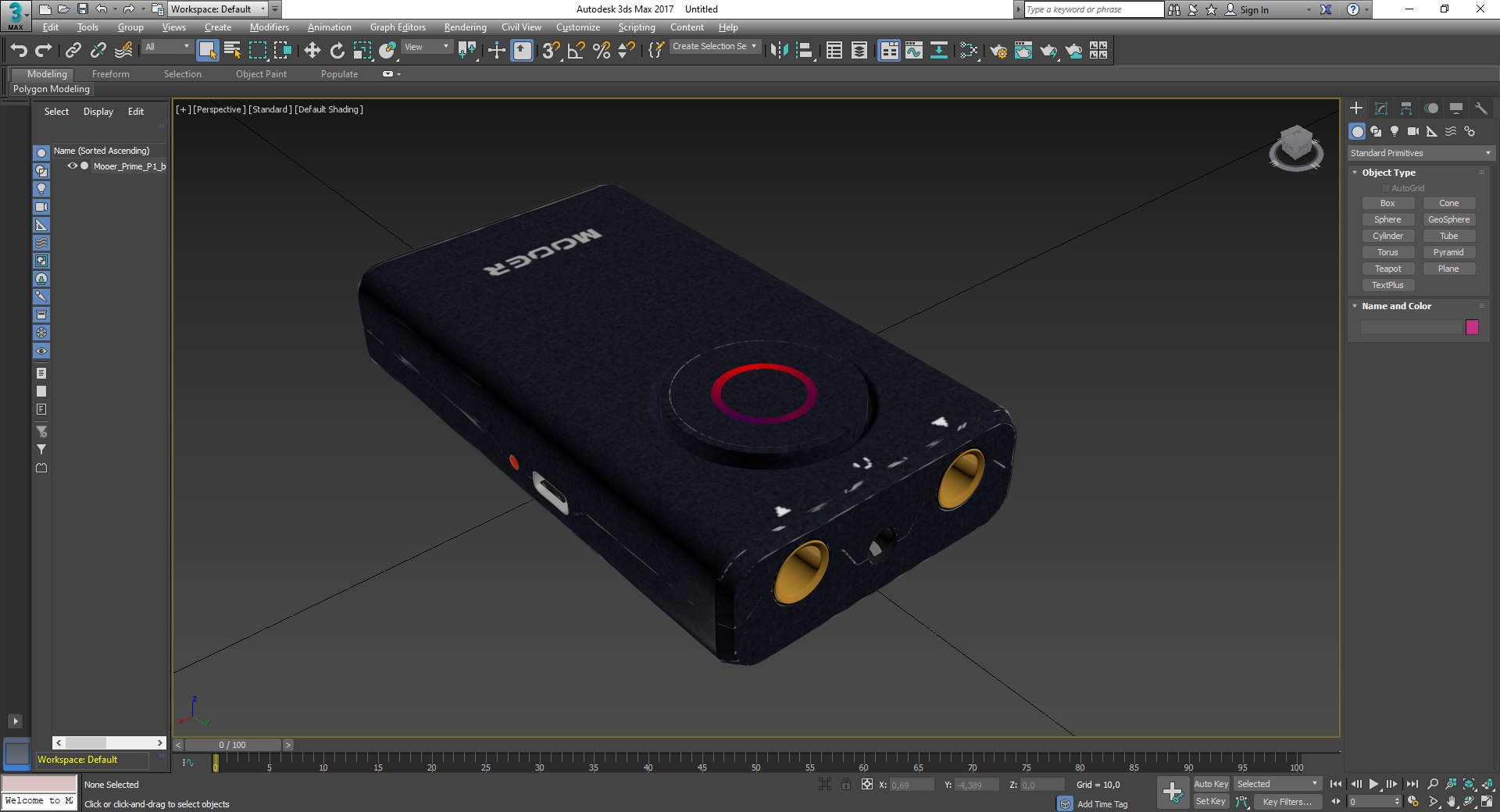Open the Modify command panel tab
1500x812 pixels.
[x=1380, y=108]
